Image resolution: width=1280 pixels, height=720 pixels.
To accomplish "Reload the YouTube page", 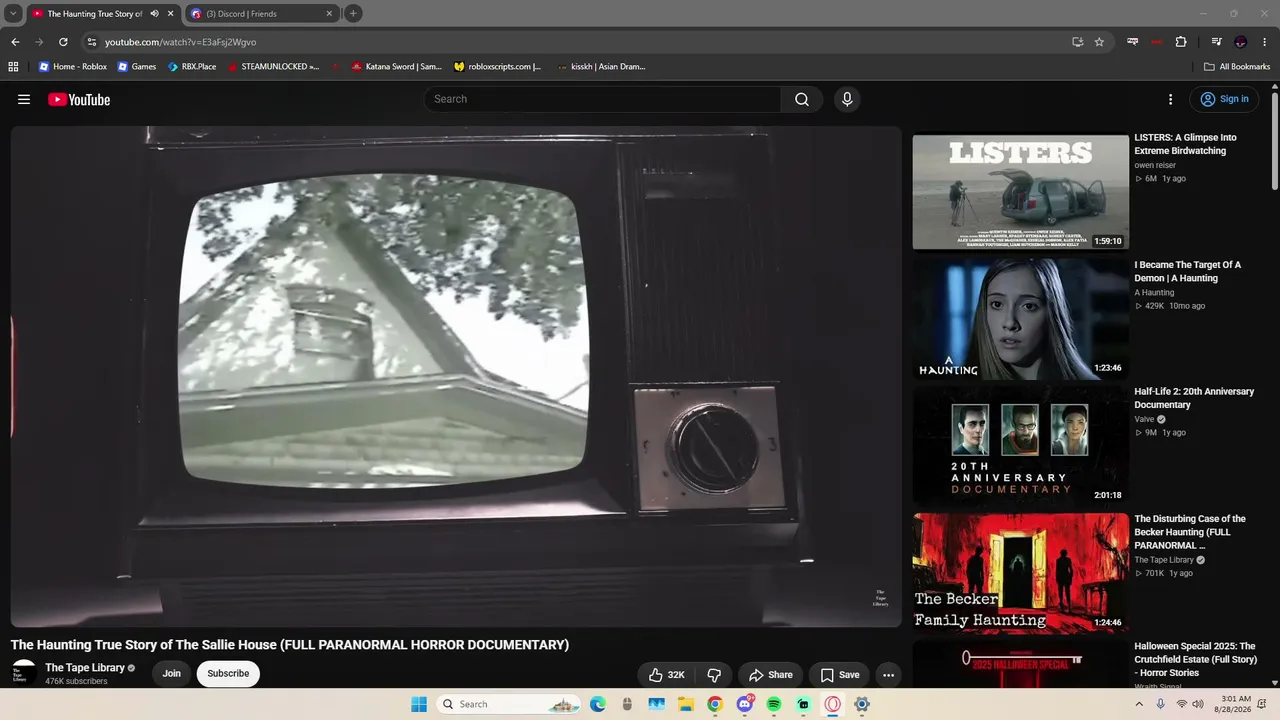I will coord(63,42).
